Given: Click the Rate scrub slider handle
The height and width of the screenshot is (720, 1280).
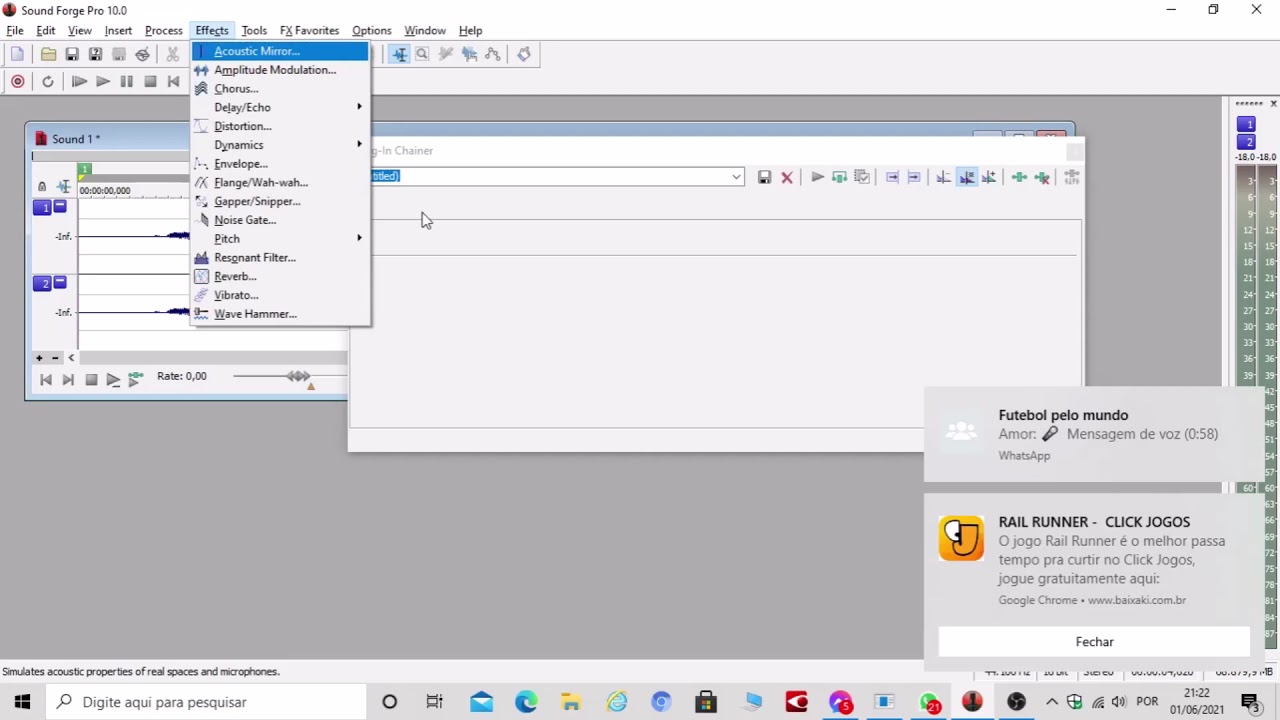Looking at the screenshot, I should [x=298, y=376].
